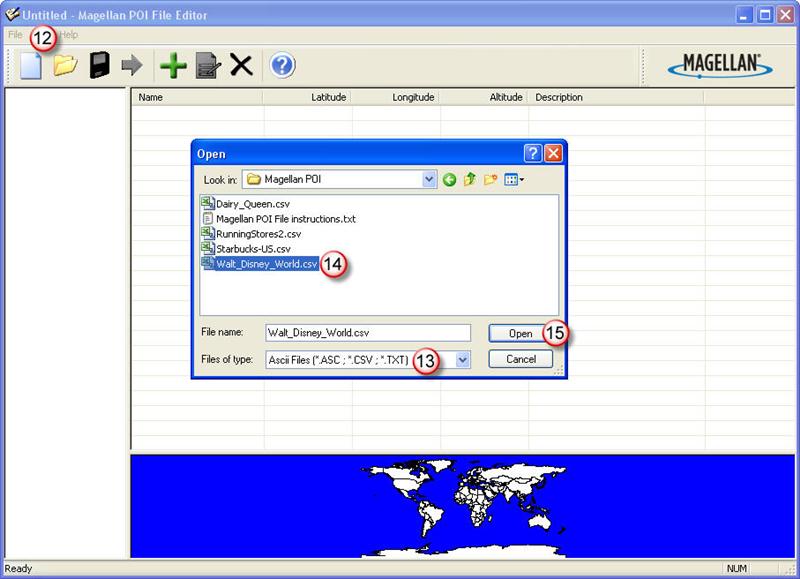Expand the View menu icon dropdown
This screenshot has height=579, width=800.
[515, 180]
